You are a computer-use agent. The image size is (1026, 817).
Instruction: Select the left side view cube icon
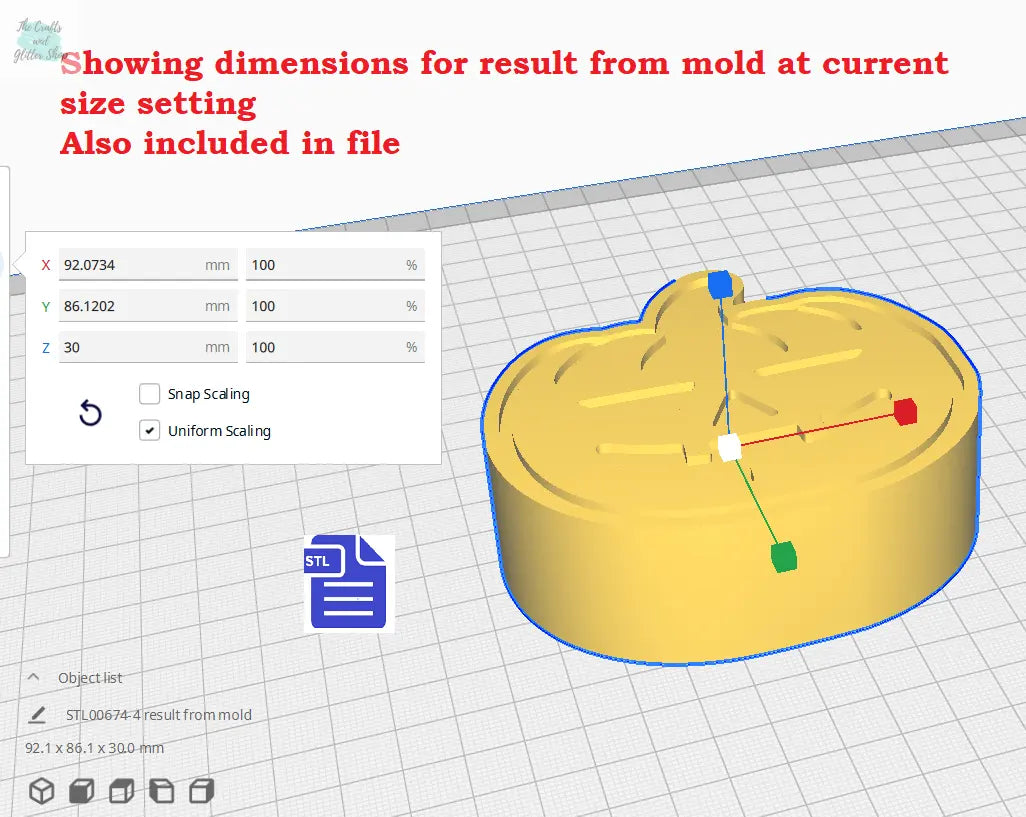(x=161, y=791)
